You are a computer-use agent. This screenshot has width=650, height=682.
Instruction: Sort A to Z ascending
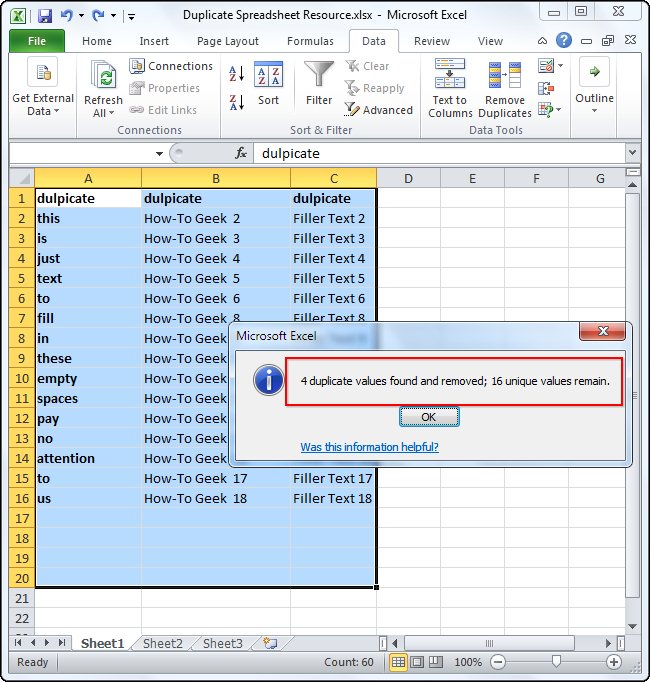237,74
